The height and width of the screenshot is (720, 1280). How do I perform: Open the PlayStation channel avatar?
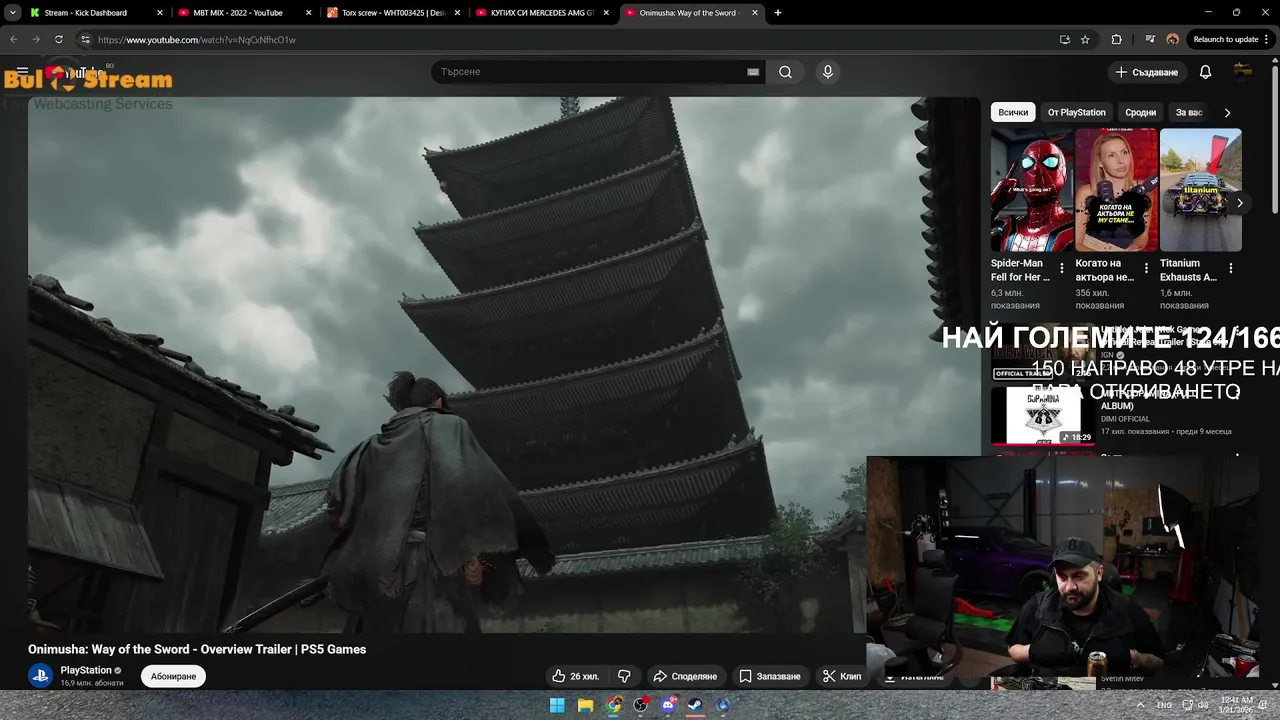(40, 676)
